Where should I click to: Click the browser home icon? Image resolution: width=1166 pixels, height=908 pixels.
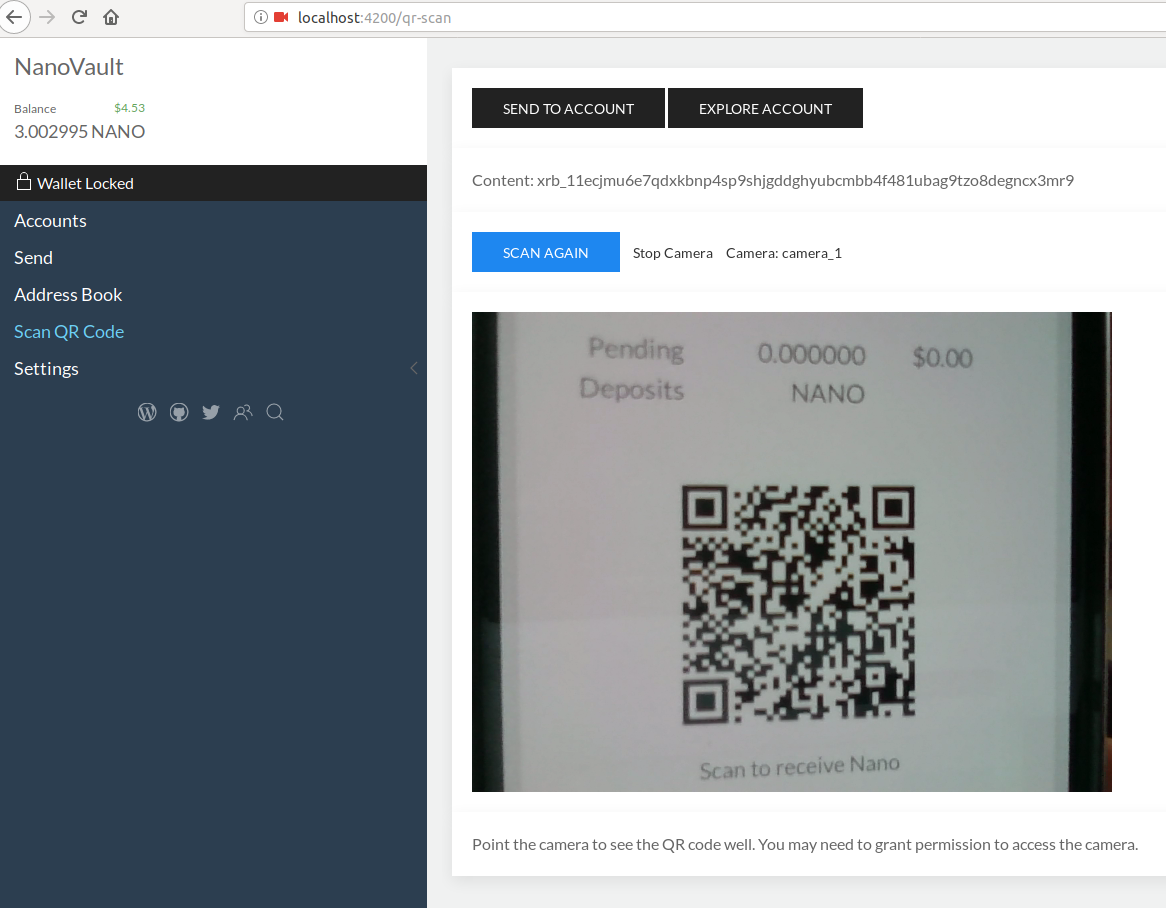(110, 17)
